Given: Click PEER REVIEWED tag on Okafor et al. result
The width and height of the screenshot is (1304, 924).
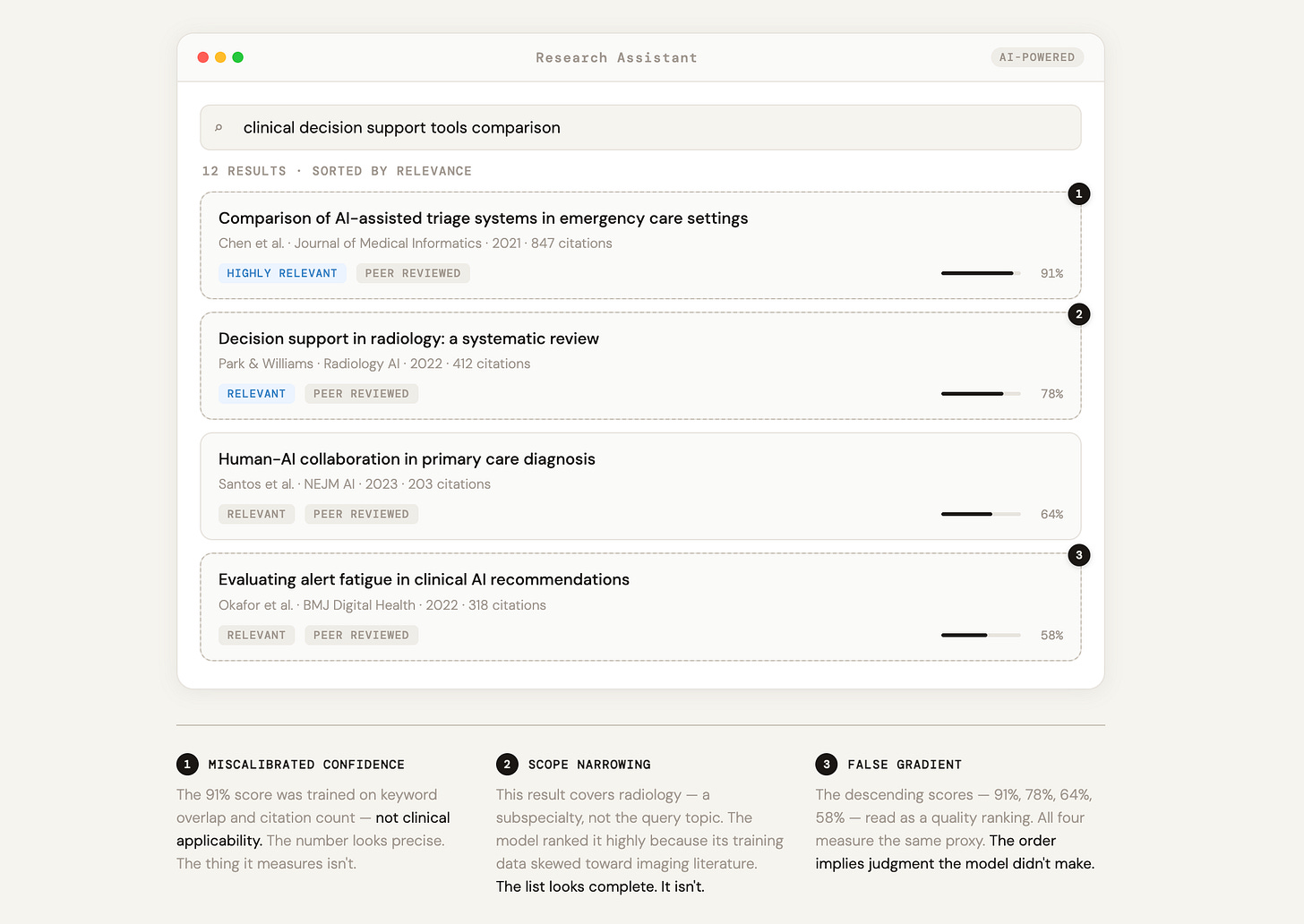Looking at the screenshot, I should point(362,635).
